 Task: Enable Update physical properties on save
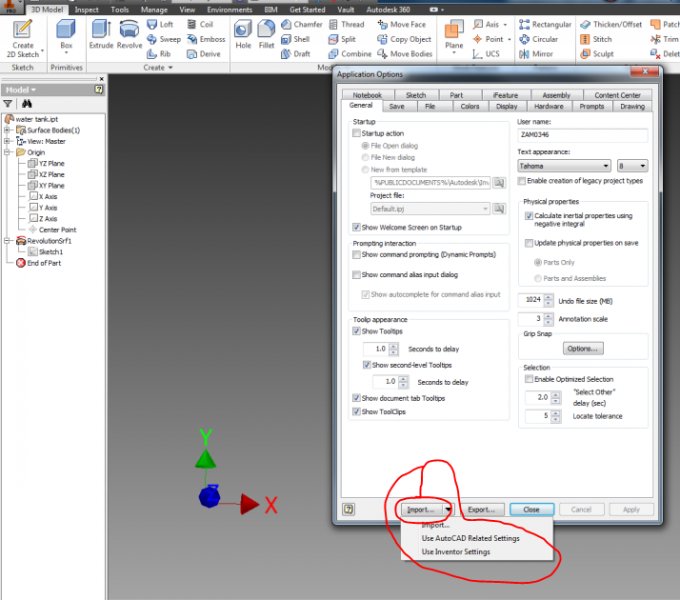(x=529, y=243)
